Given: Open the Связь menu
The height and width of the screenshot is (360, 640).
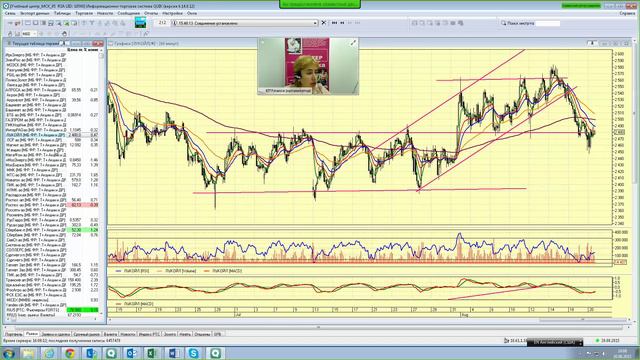Looking at the screenshot, I should pyautogui.click(x=10, y=13).
